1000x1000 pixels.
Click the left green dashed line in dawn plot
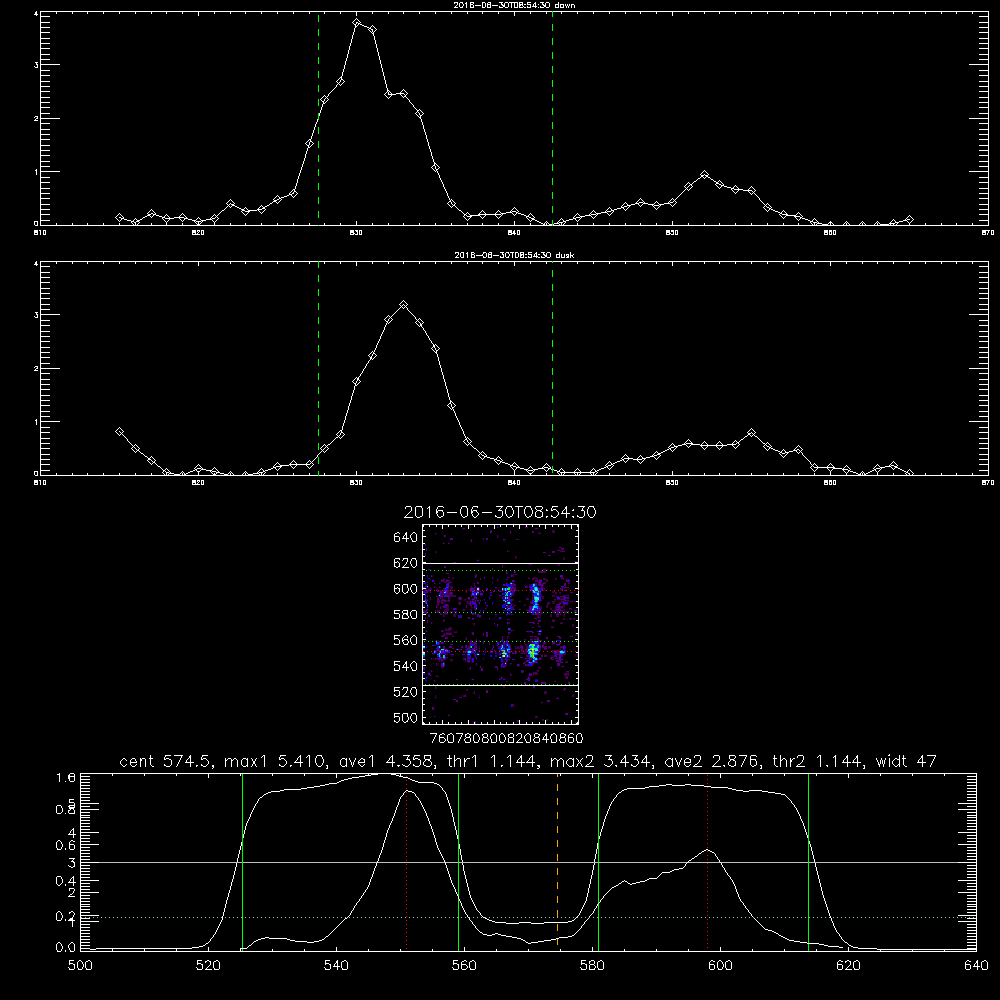pos(318,118)
